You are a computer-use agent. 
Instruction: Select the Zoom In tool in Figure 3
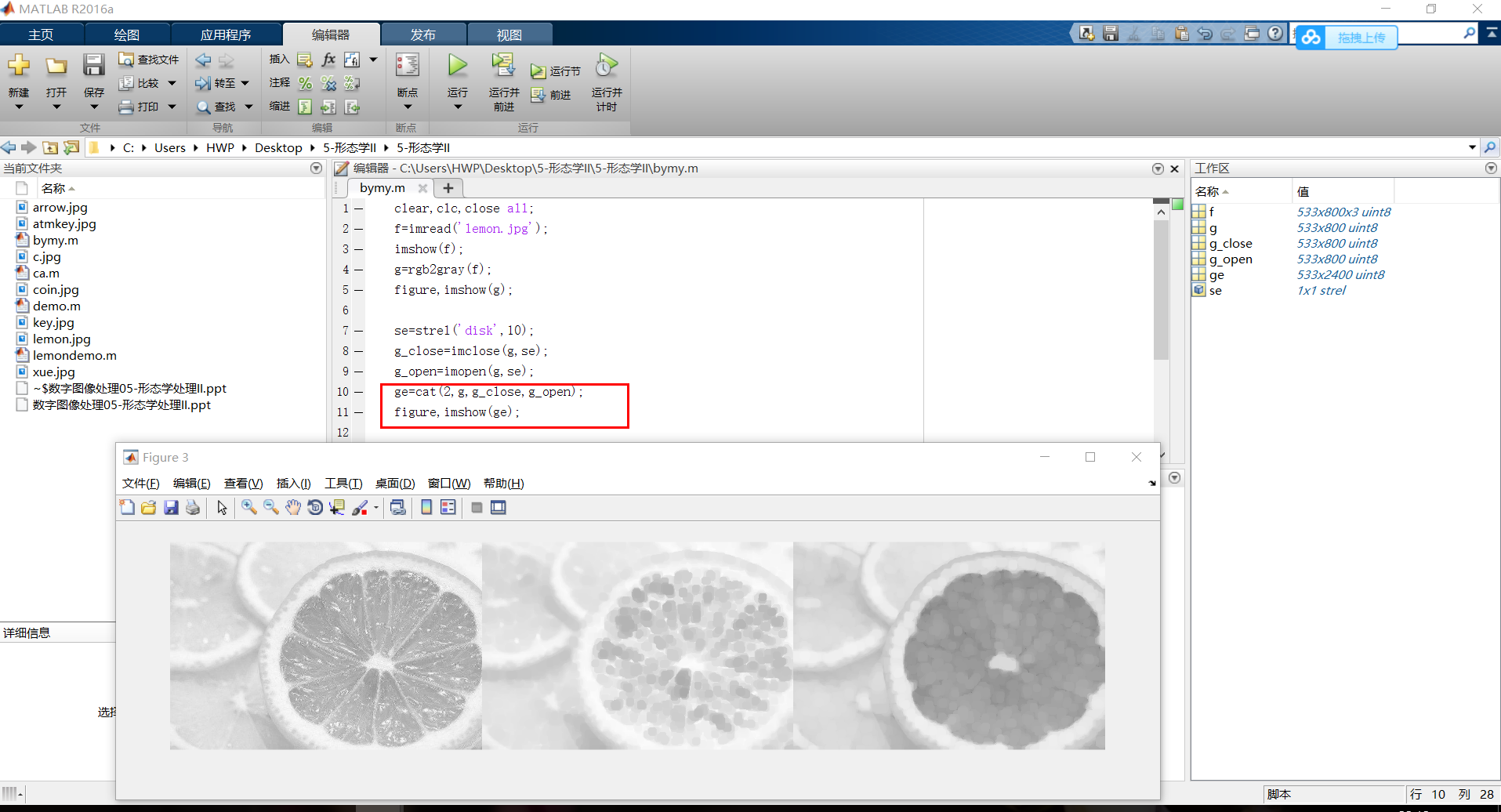click(248, 507)
